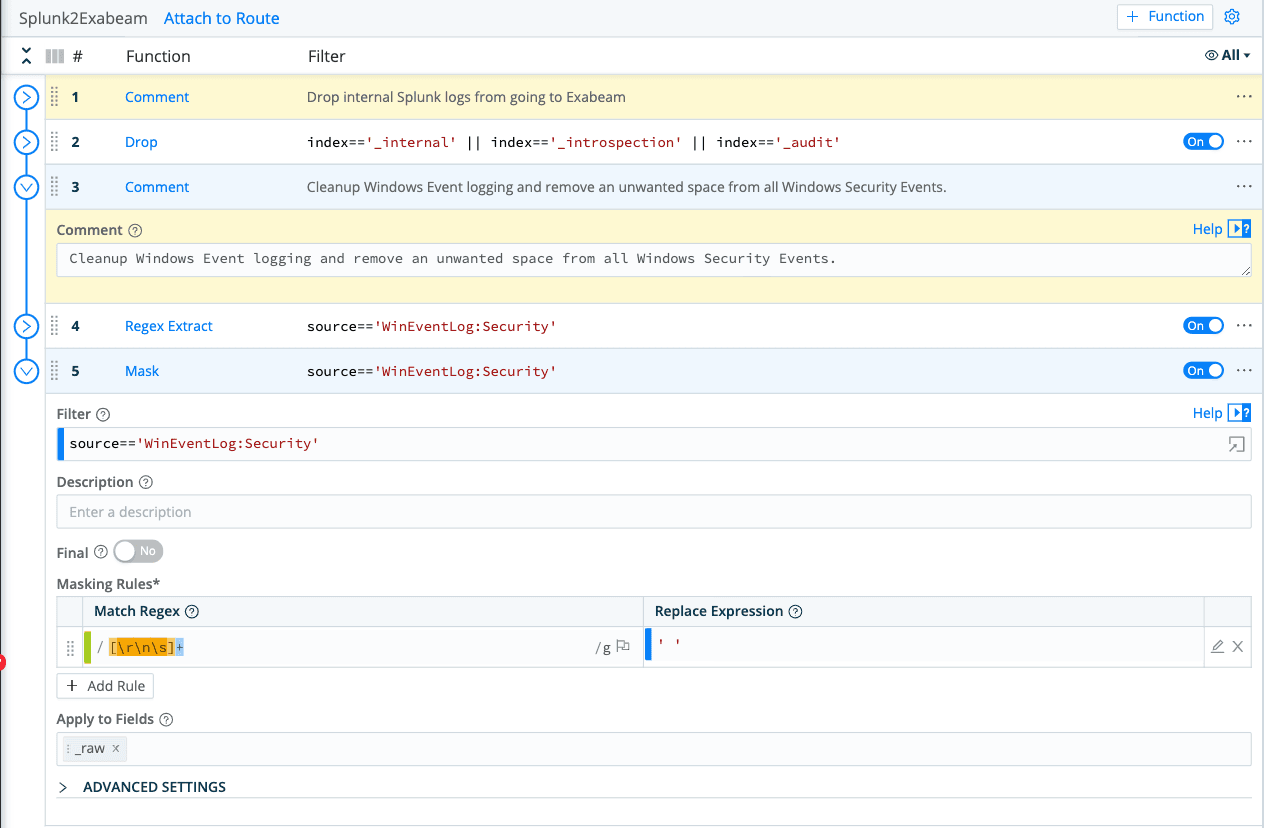Click the Attach to Route link
1264x828 pixels.
[x=221, y=18]
